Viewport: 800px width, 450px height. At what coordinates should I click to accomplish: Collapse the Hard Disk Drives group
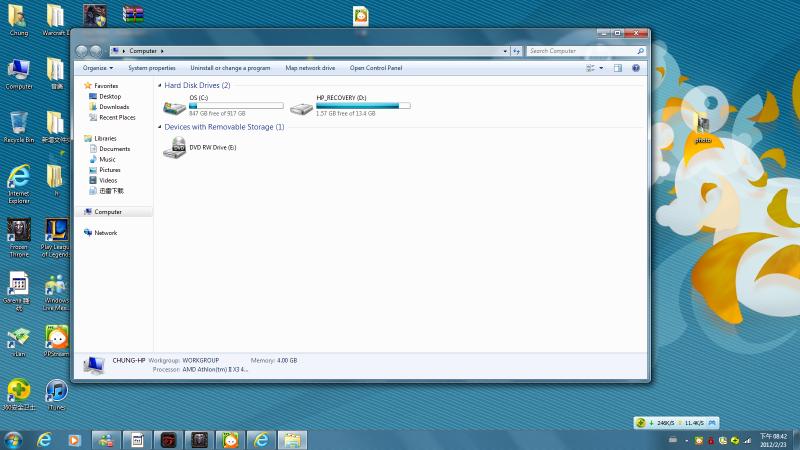pyautogui.click(x=160, y=86)
